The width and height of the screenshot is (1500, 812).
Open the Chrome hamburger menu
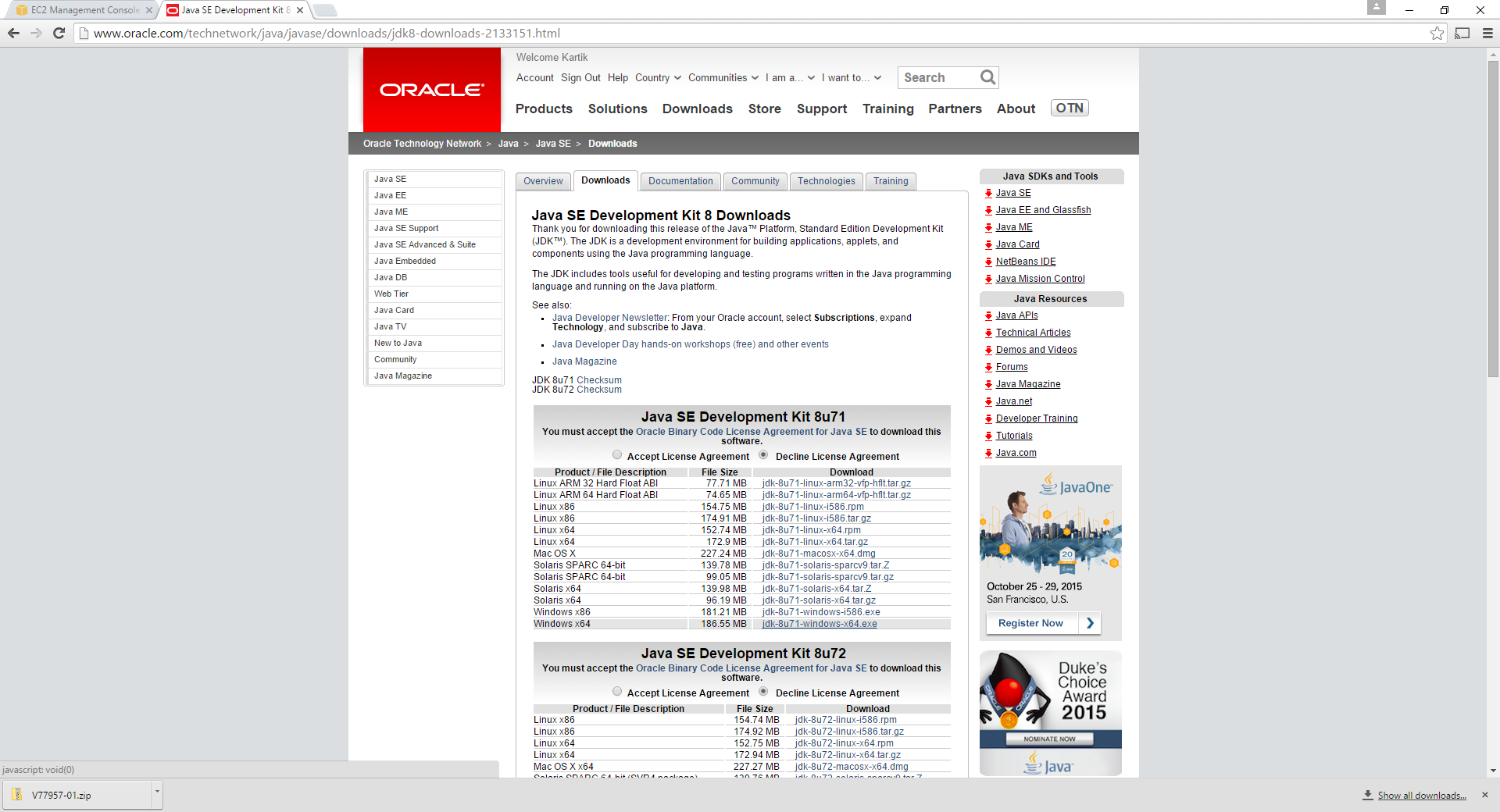coord(1487,33)
